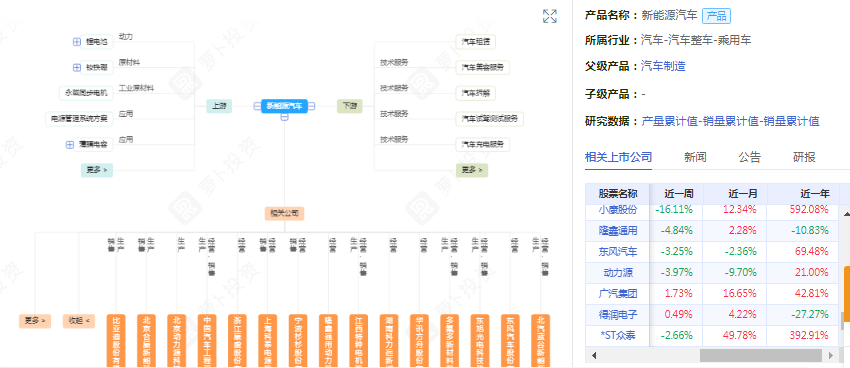Collapse the upstream branch left of 新能源汽车
The width and height of the screenshot is (850, 368).
257,106
